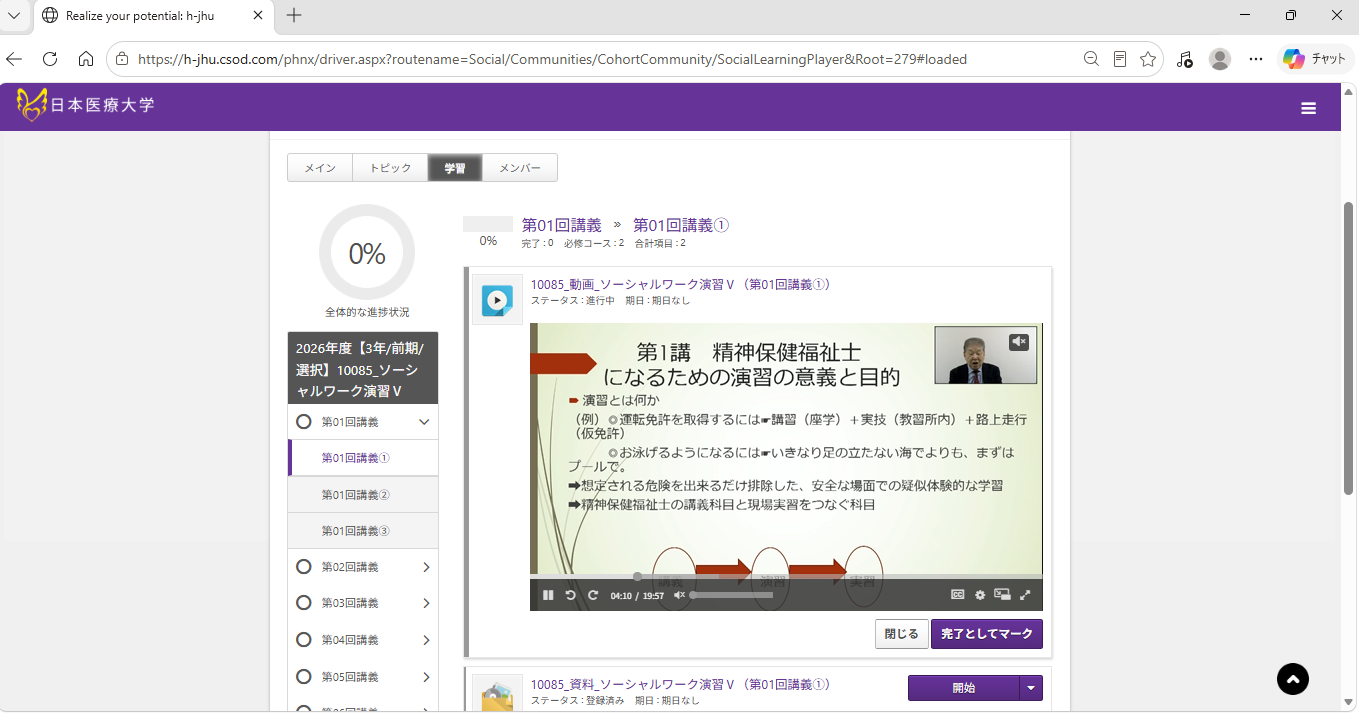Click the zoom-out magnifier in the address bar
1359x715 pixels.
[x=1092, y=59]
